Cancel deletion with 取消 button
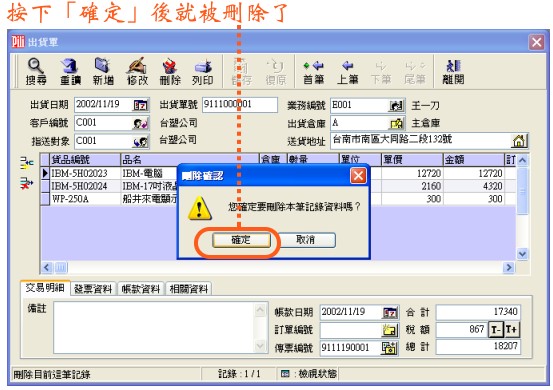 (305, 240)
